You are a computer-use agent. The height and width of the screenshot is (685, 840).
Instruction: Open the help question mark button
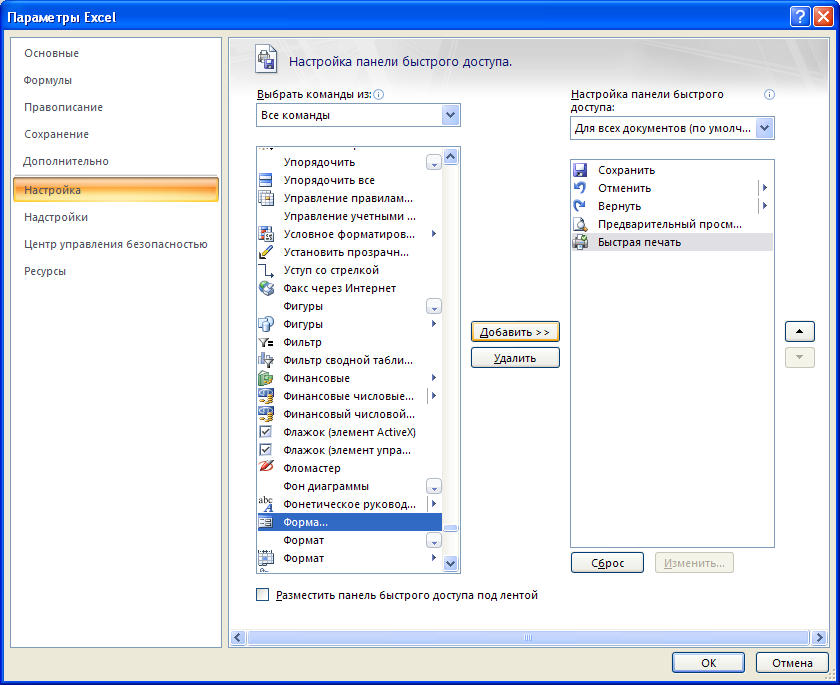click(799, 17)
